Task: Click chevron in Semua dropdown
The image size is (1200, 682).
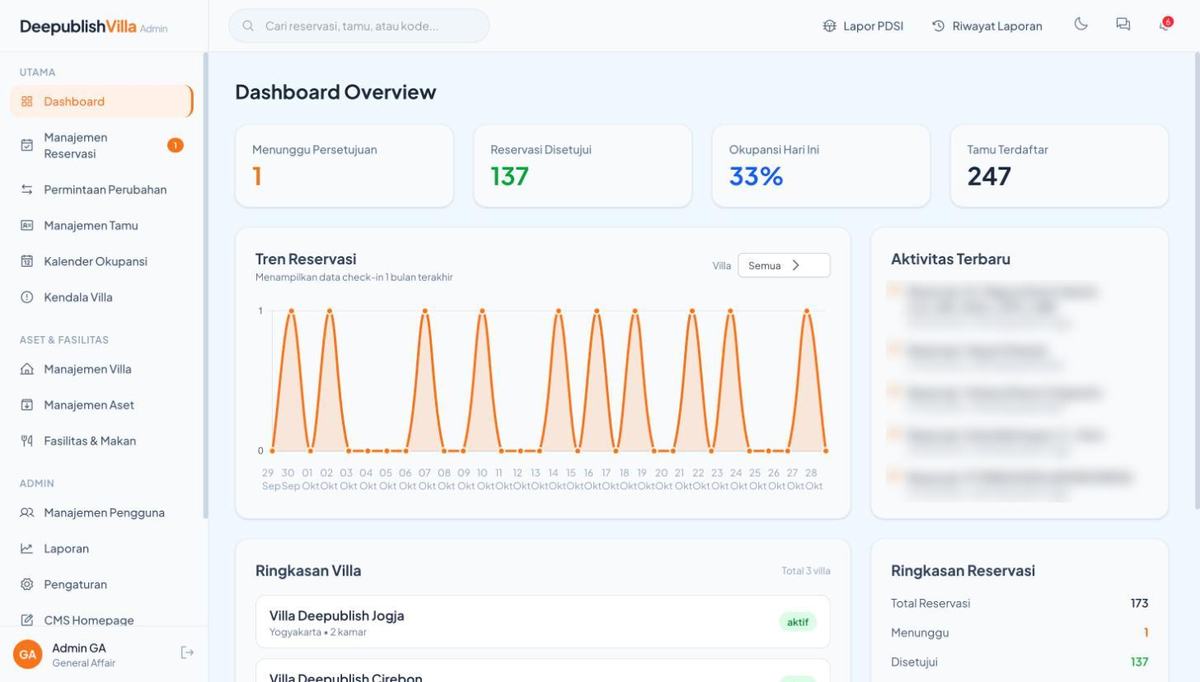Action: pyautogui.click(x=796, y=265)
